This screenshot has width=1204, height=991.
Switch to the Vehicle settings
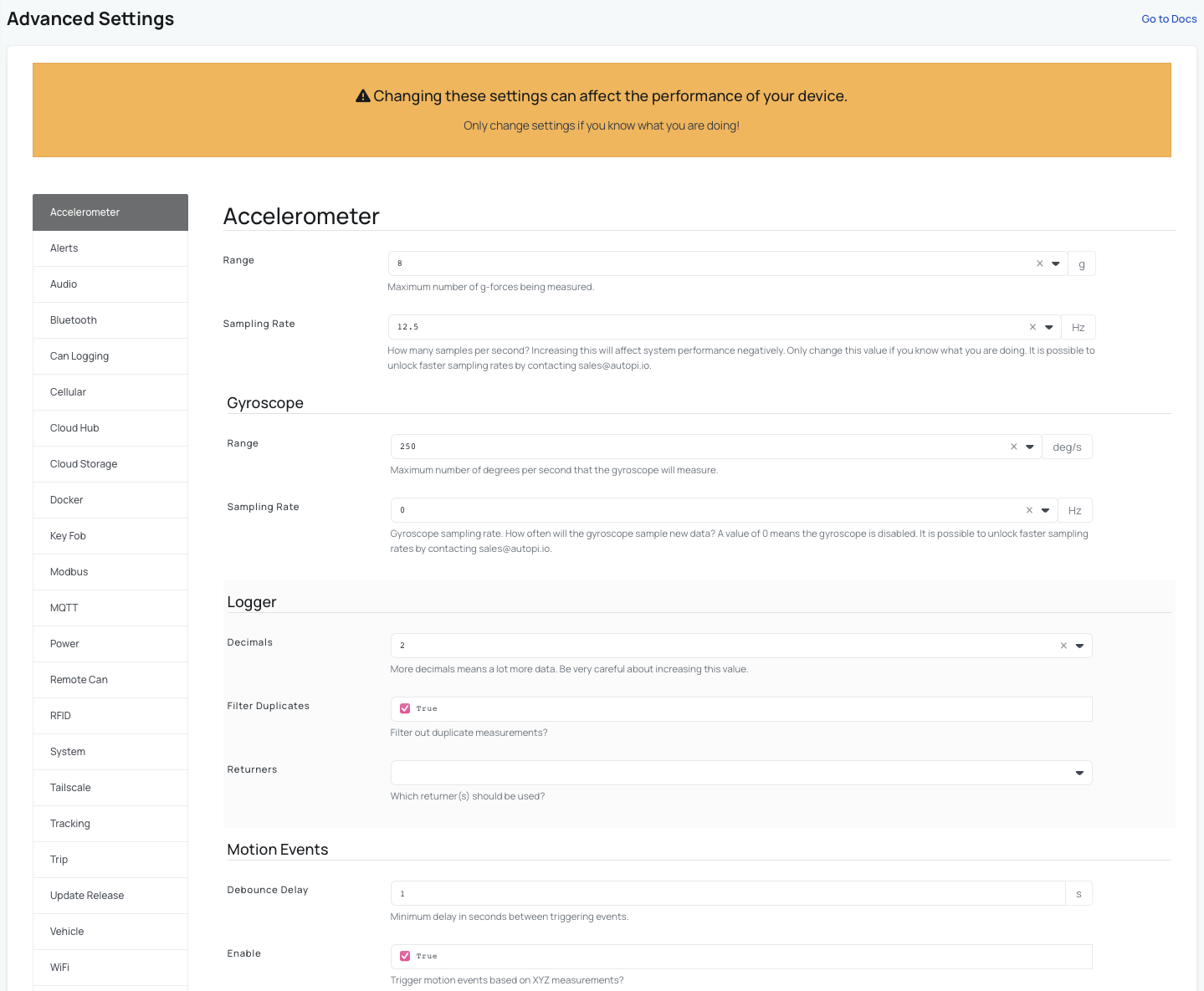[x=110, y=932]
